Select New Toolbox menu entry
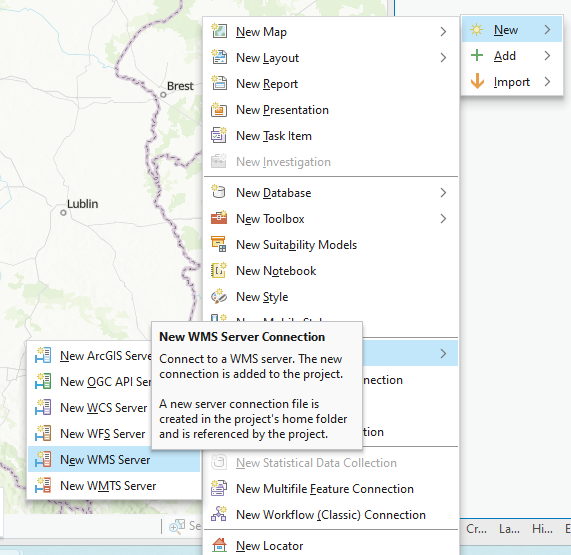 (x=331, y=219)
